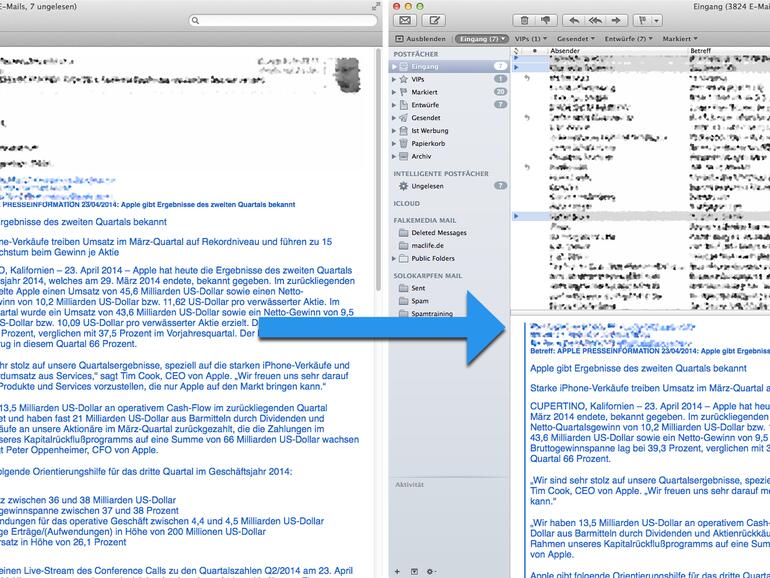This screenshot has width=770, height=578.
Task: Open the maclife.de folder
Action: pos(427,246)
